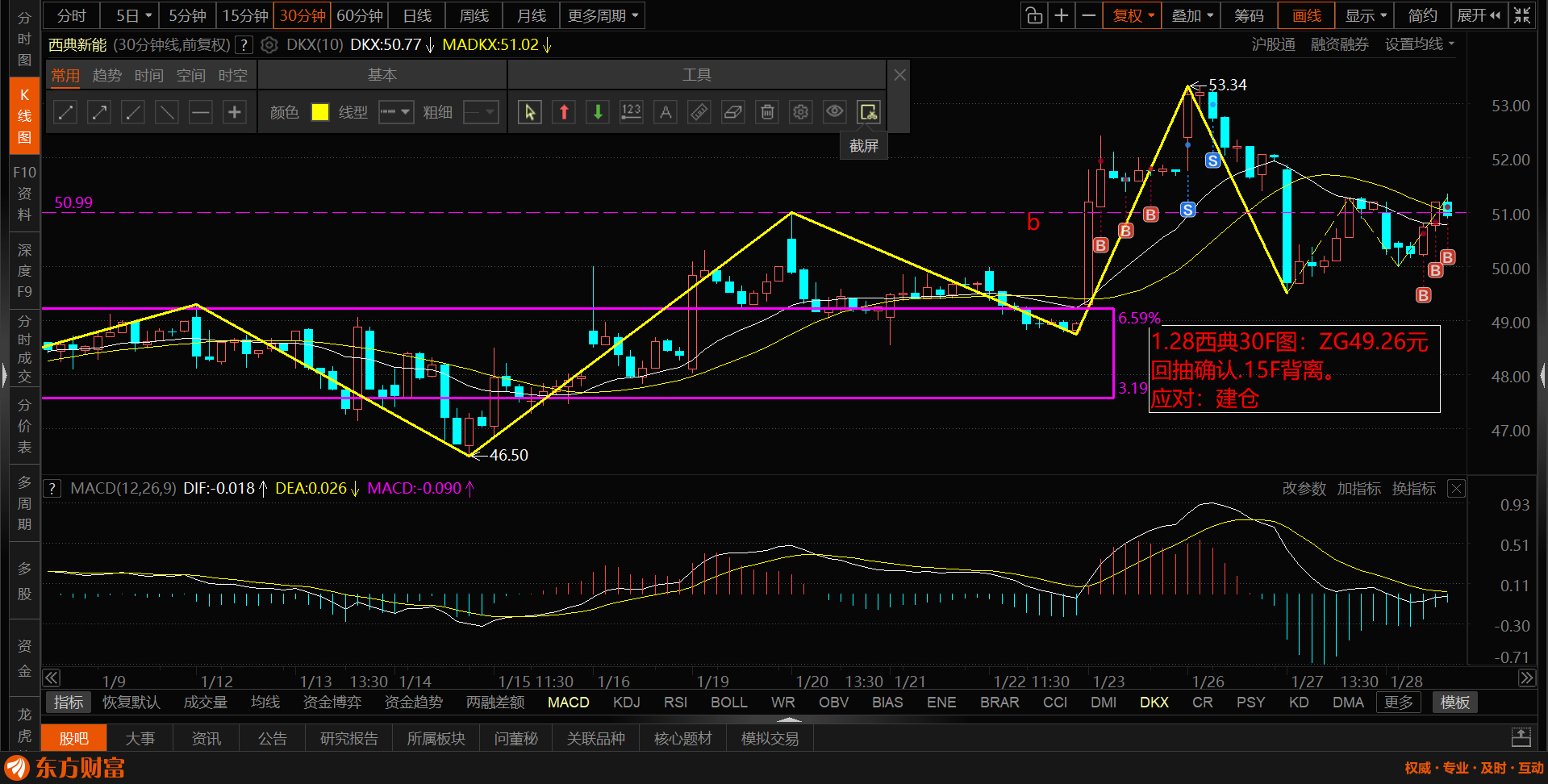Image resolution: width=1548 pixels, height=784 pixels.
Task: Click the 改参数 link in MACD panel
Action: coord(1304,489)
